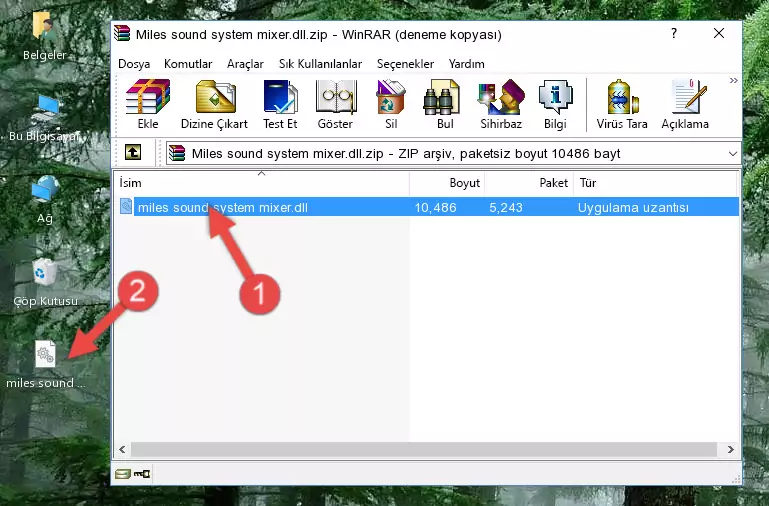Click the WinRAR title bar icon
The width and height of the screenshot is (769, 506).
click(x=122, y=34)
